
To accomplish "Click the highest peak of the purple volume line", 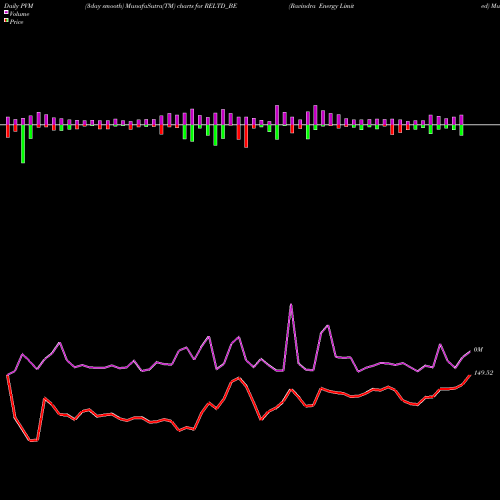I will [x=291, y=304].
